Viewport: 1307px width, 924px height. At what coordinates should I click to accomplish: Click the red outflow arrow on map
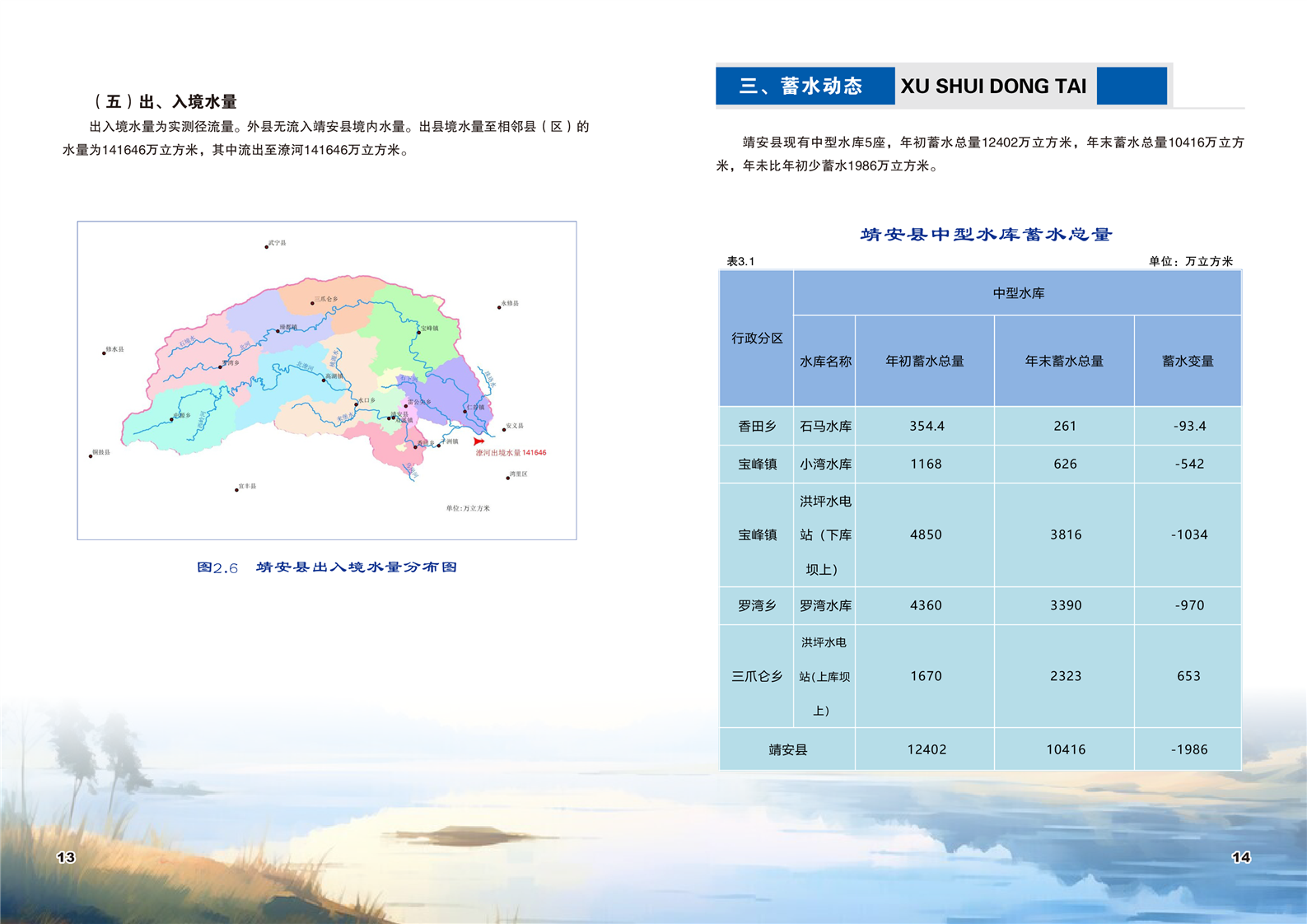[478, 441]
